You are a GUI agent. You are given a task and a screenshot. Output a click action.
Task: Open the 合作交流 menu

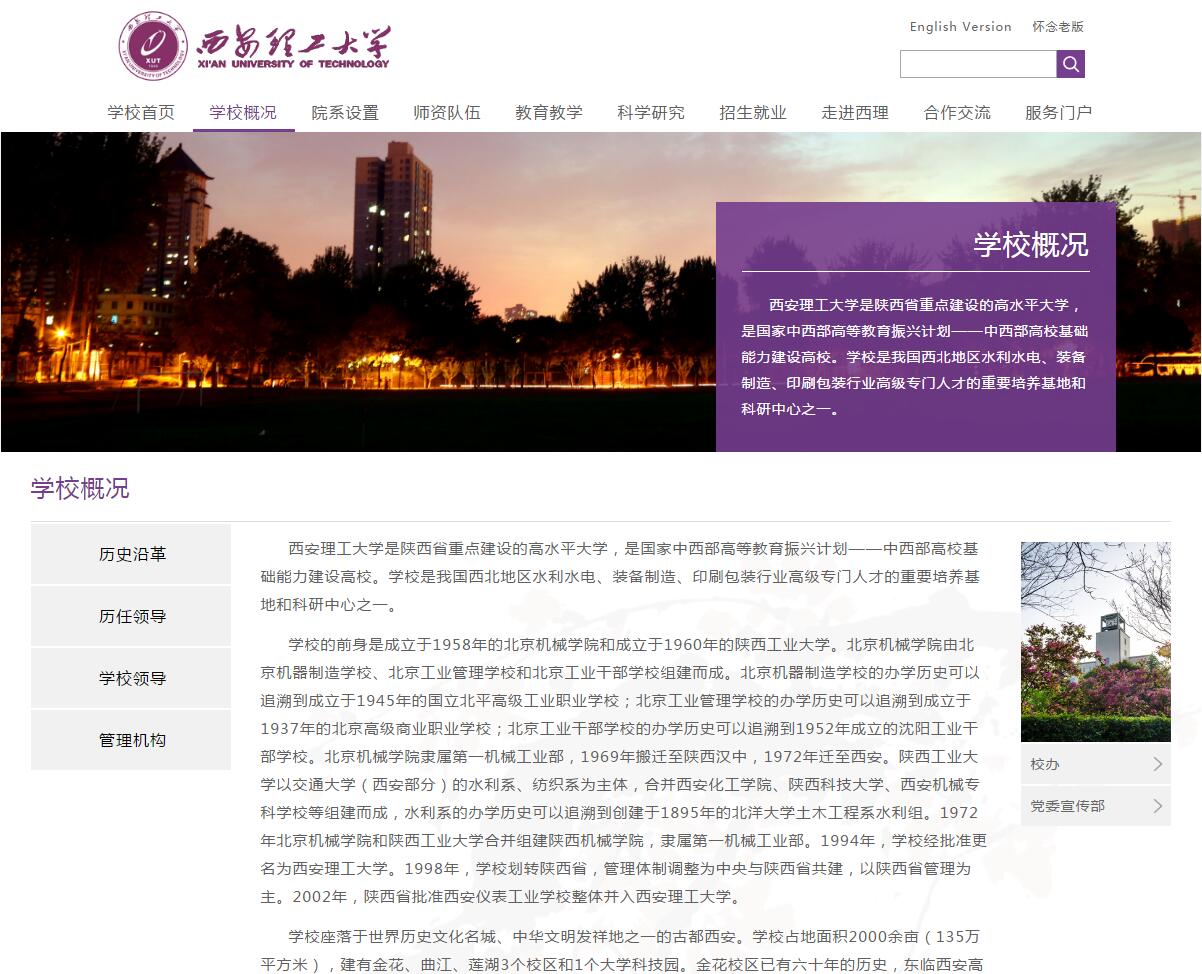pyautogui.click(x=957, y=112)
